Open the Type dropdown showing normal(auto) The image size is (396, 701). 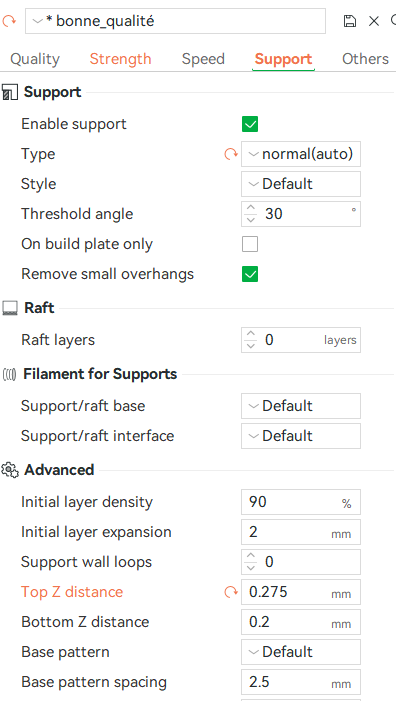click(x=301, y=154)
